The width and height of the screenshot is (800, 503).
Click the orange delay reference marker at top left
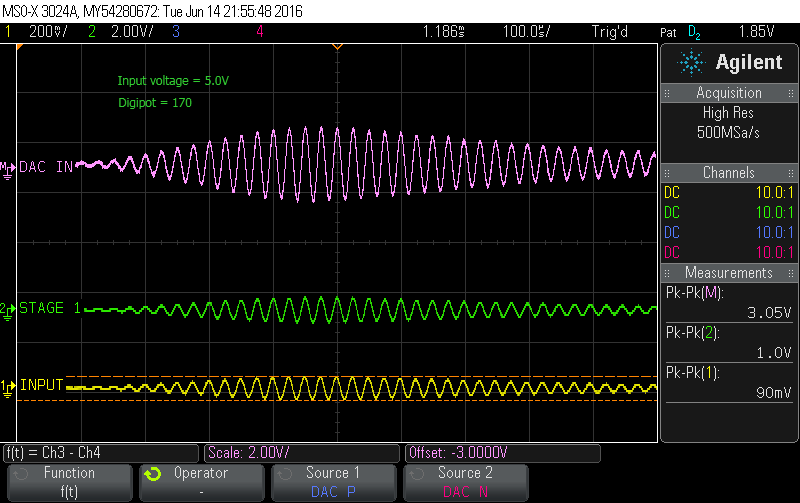(20, 47)
